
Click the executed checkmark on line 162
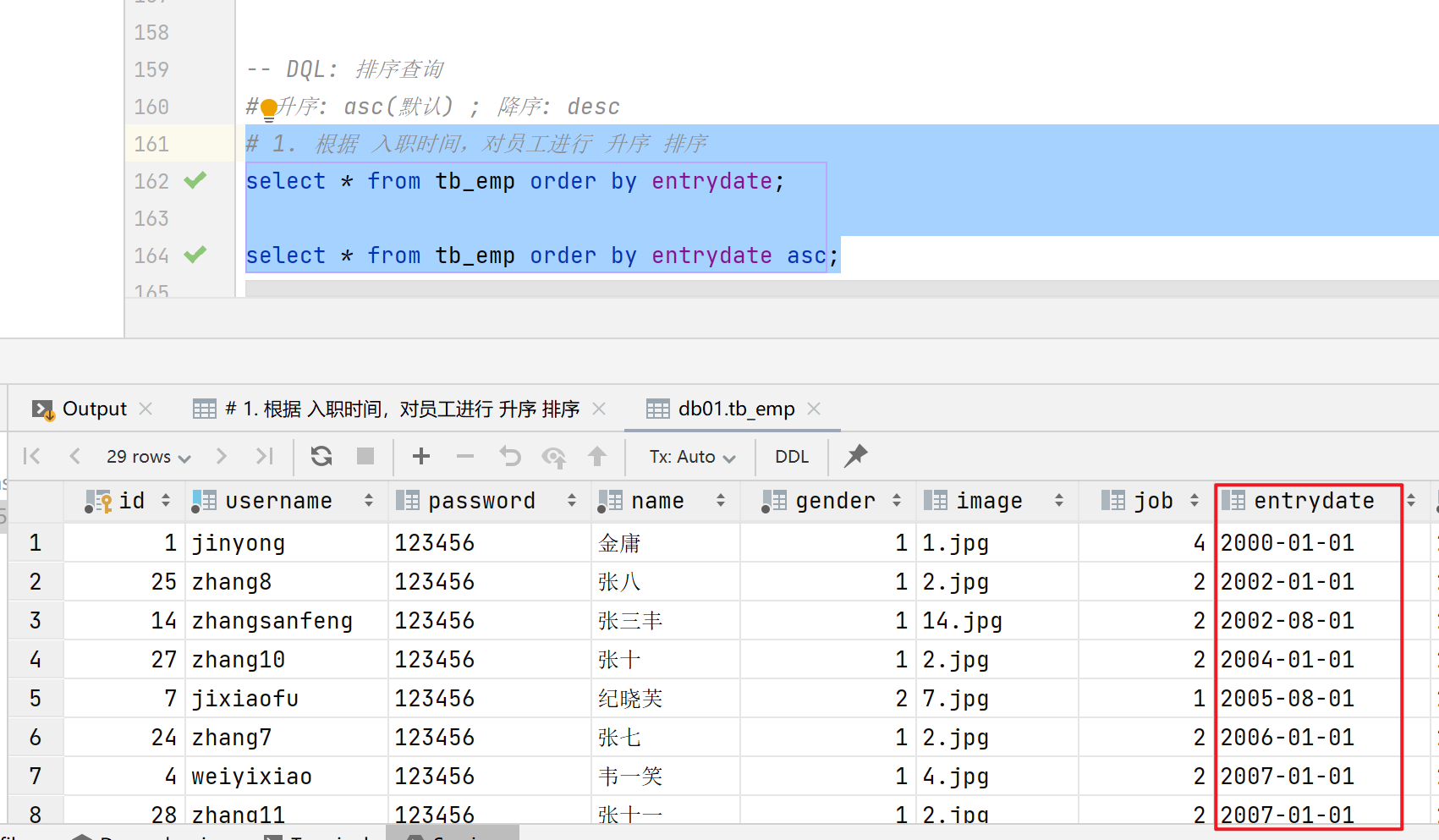pos(195,180)
